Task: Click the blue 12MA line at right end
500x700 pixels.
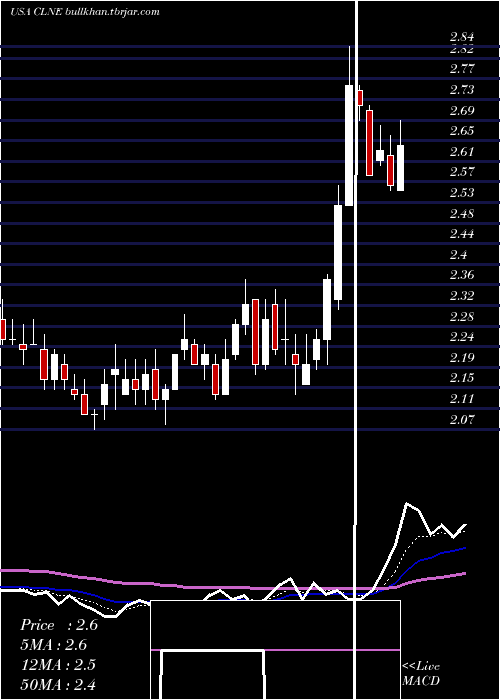Action: point(464,548)
